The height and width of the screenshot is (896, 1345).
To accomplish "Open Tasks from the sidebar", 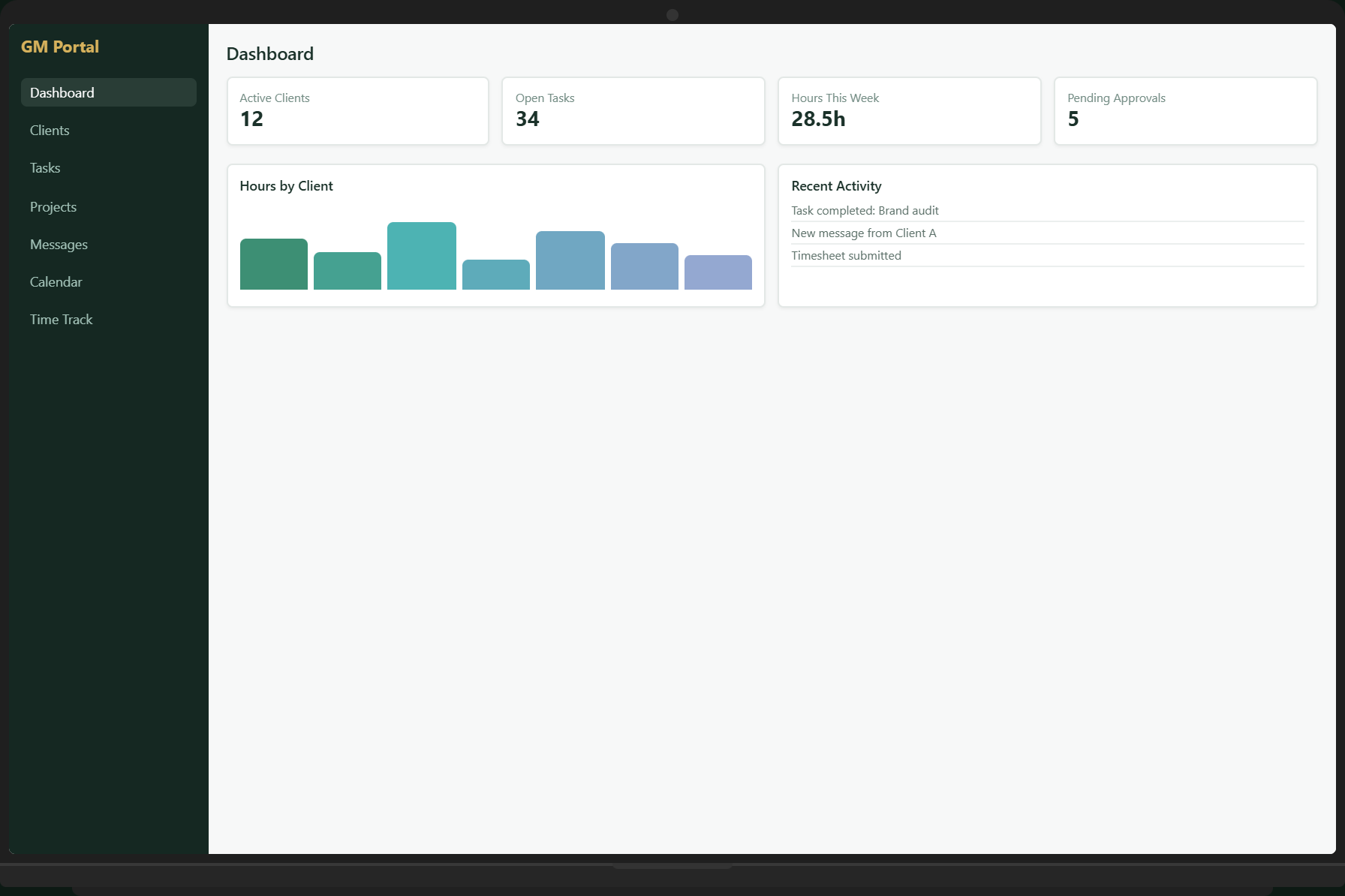I will [x=109, y=168].
